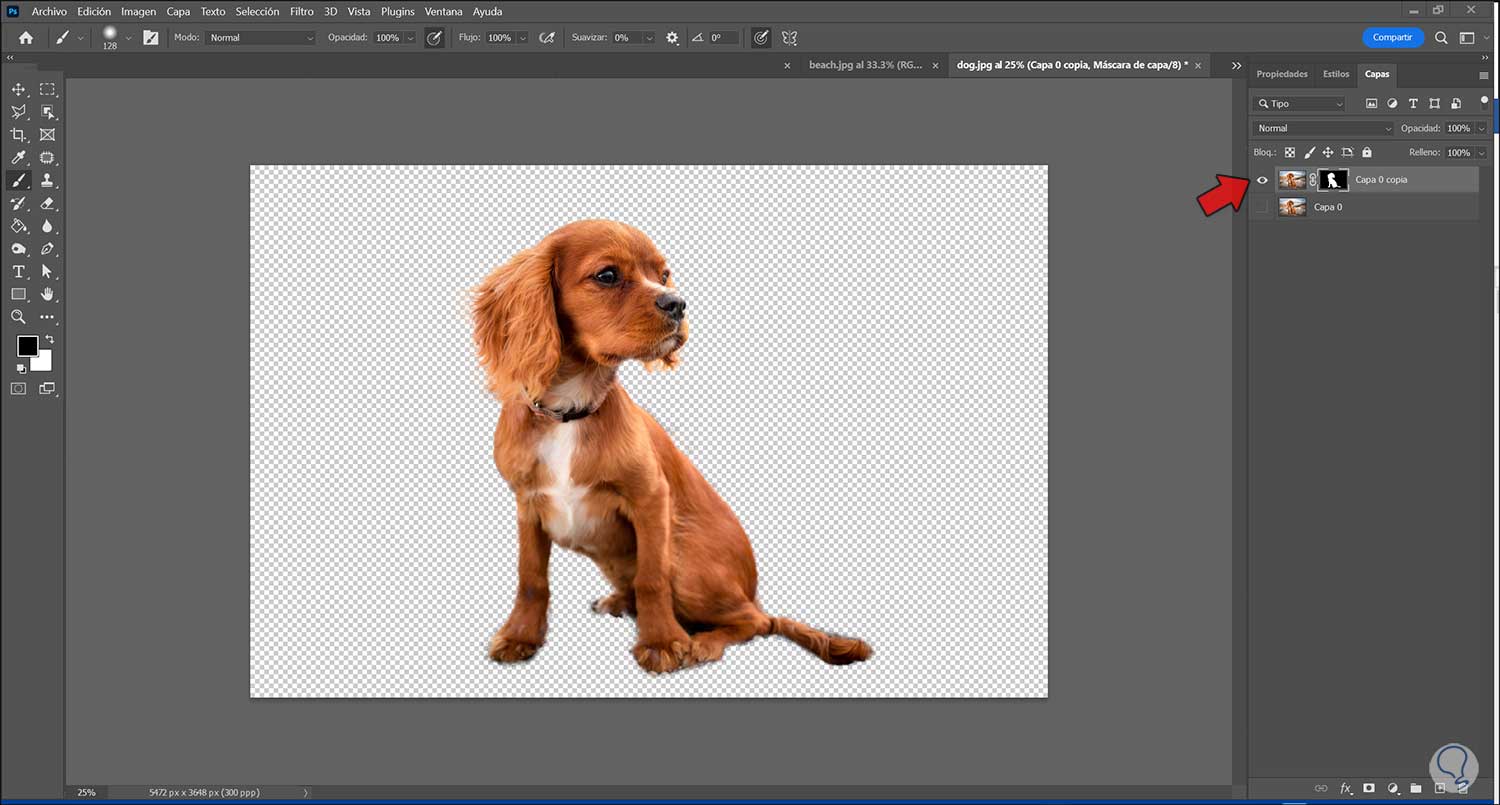The height and width of the screenshot is (805, 1500).
Task: Click the fx layer style icon
Action: click(x=1346, y=788)
